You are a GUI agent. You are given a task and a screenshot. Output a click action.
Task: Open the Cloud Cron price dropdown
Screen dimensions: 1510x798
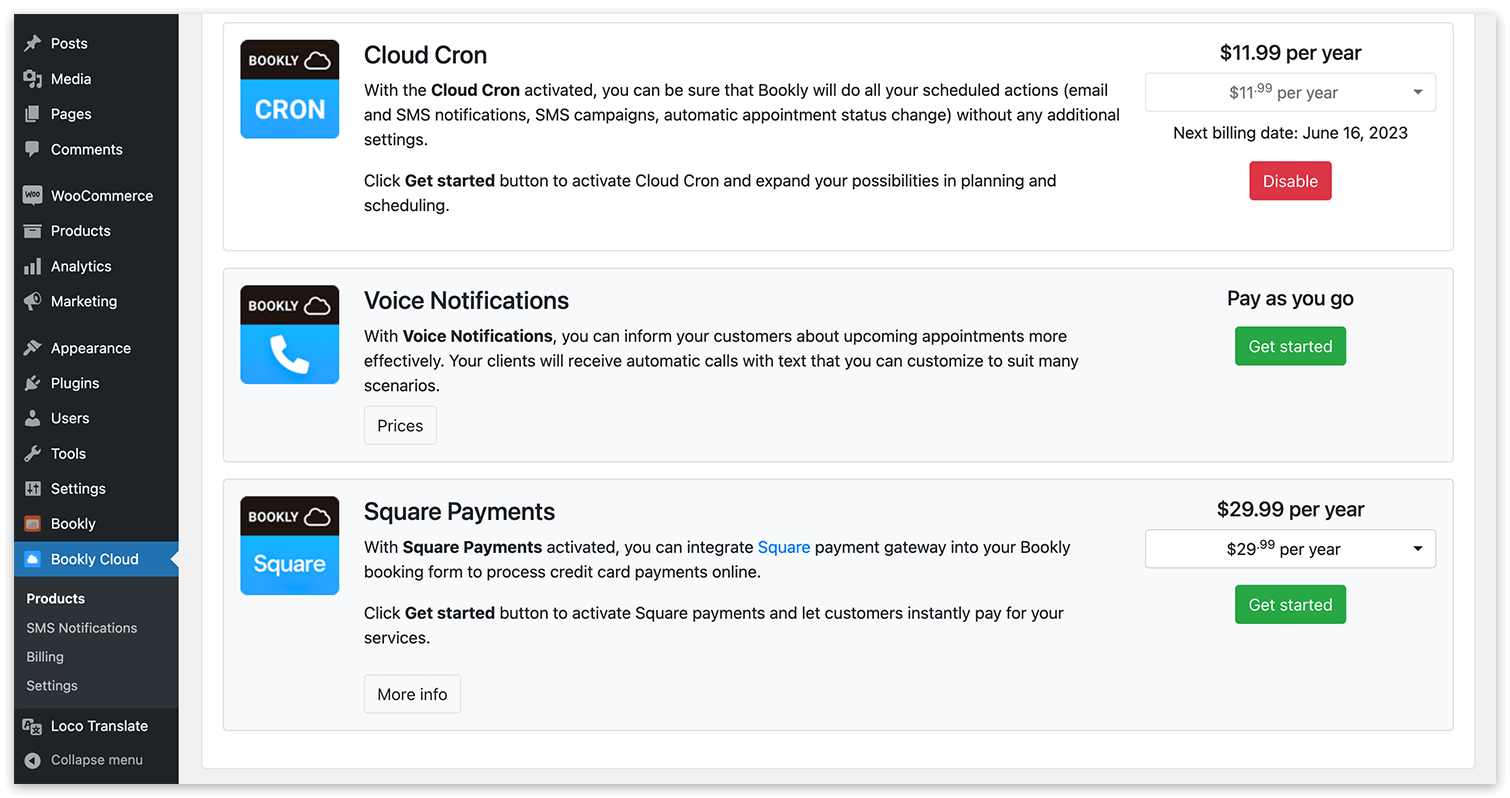[x=1290, y=93]
